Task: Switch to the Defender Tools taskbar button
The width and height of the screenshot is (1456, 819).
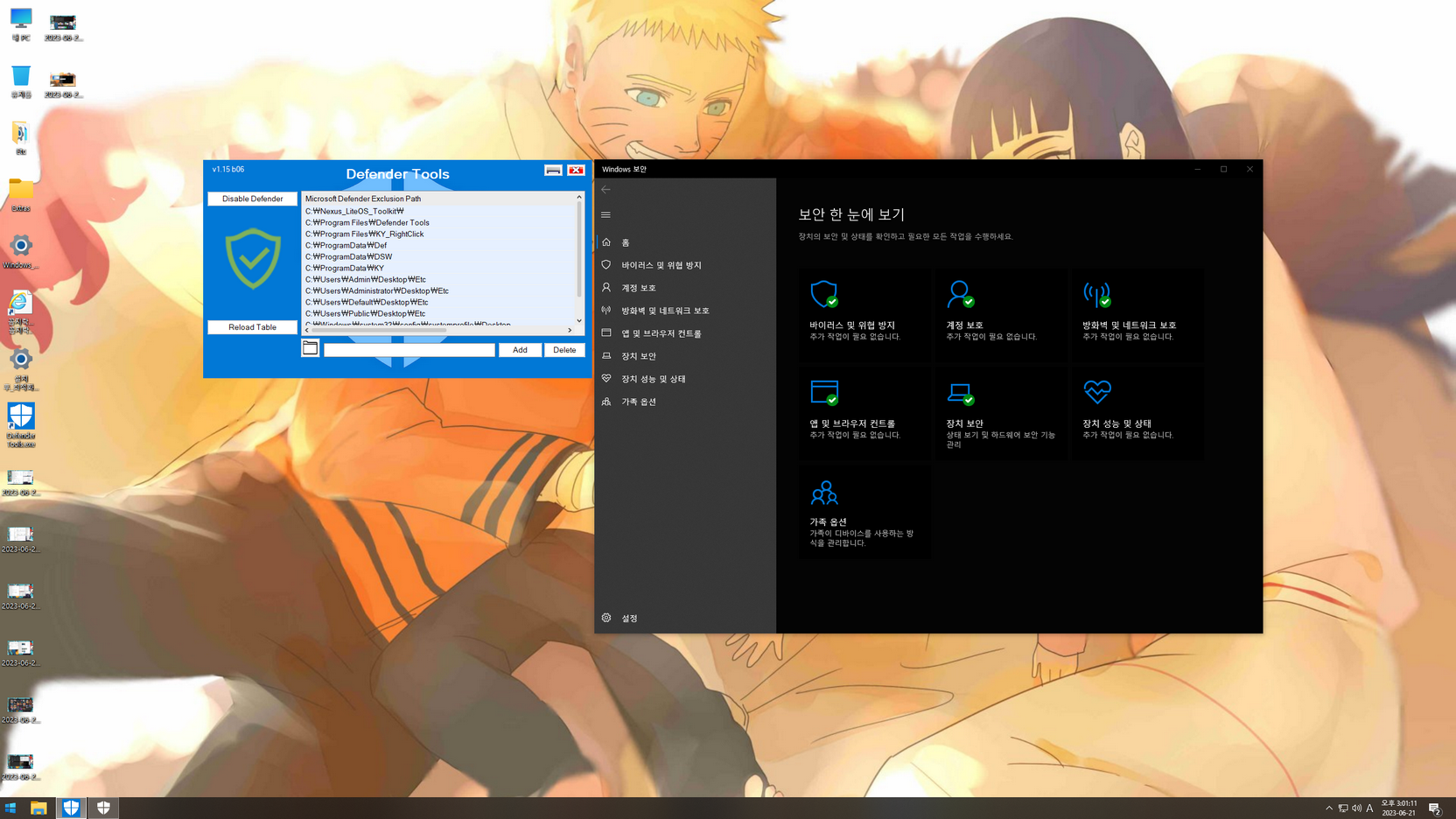Action: pyautogui.click(x=71, y=808)
